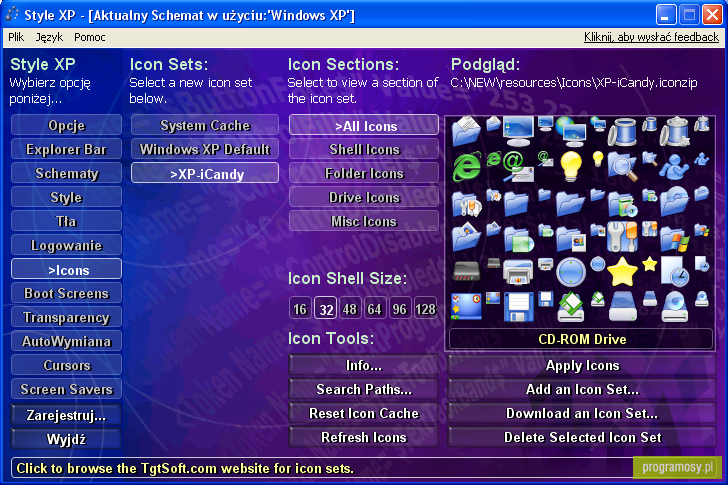This screenshot has width=728, height=485.
Task: Go to the Logowanie section
Action: coord(66,245)
